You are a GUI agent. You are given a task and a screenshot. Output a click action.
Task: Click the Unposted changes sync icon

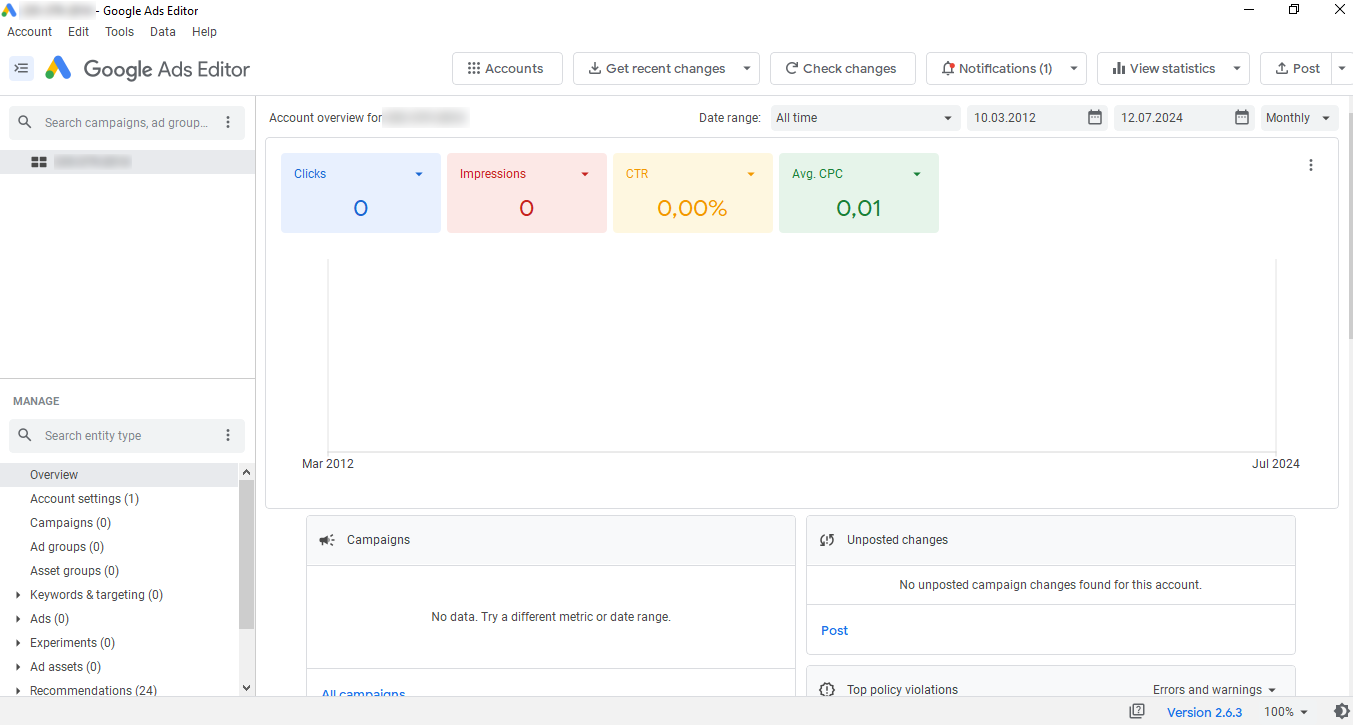click(827, 540)
